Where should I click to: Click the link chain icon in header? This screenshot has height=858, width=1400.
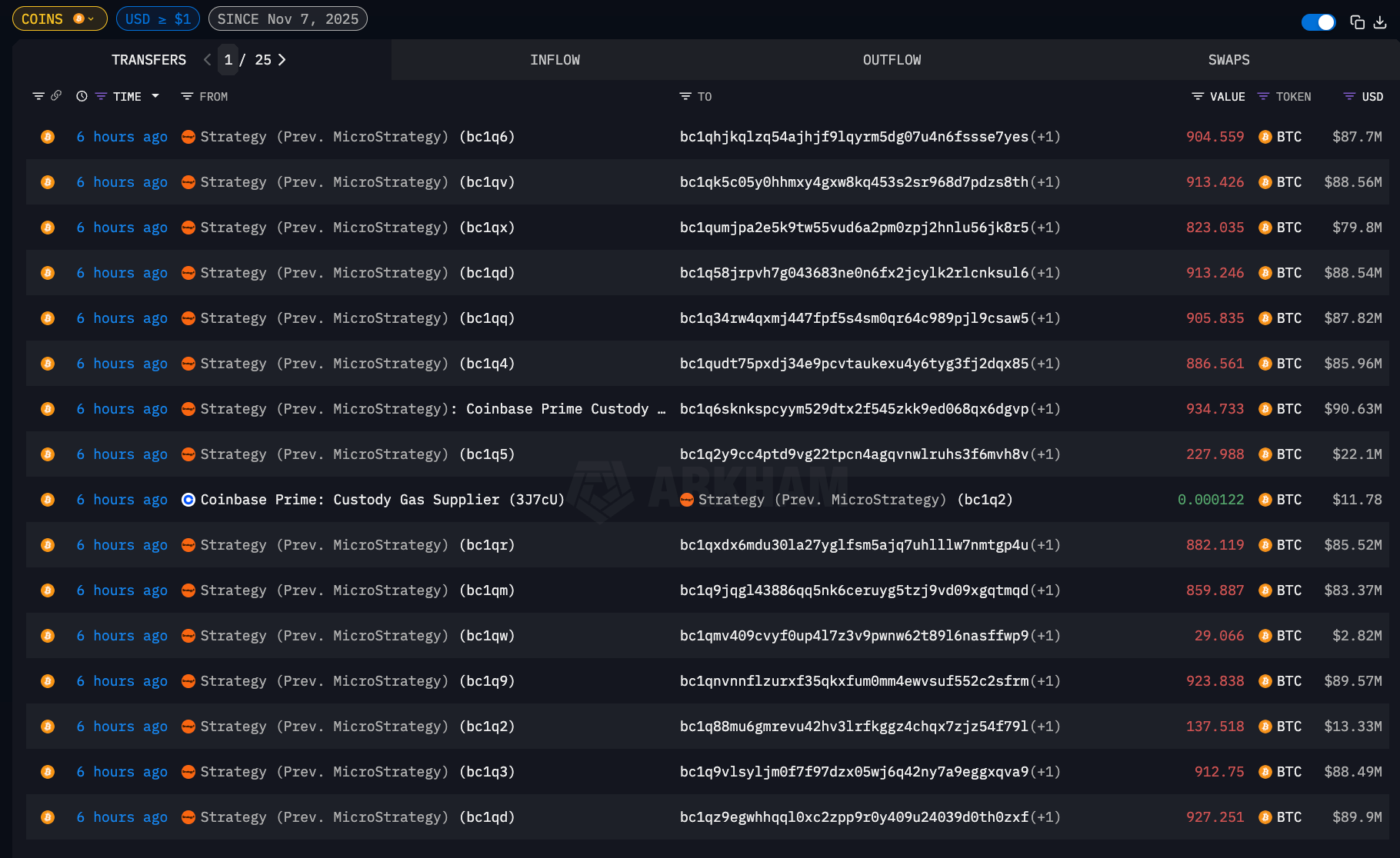click(x=56, y=96)
